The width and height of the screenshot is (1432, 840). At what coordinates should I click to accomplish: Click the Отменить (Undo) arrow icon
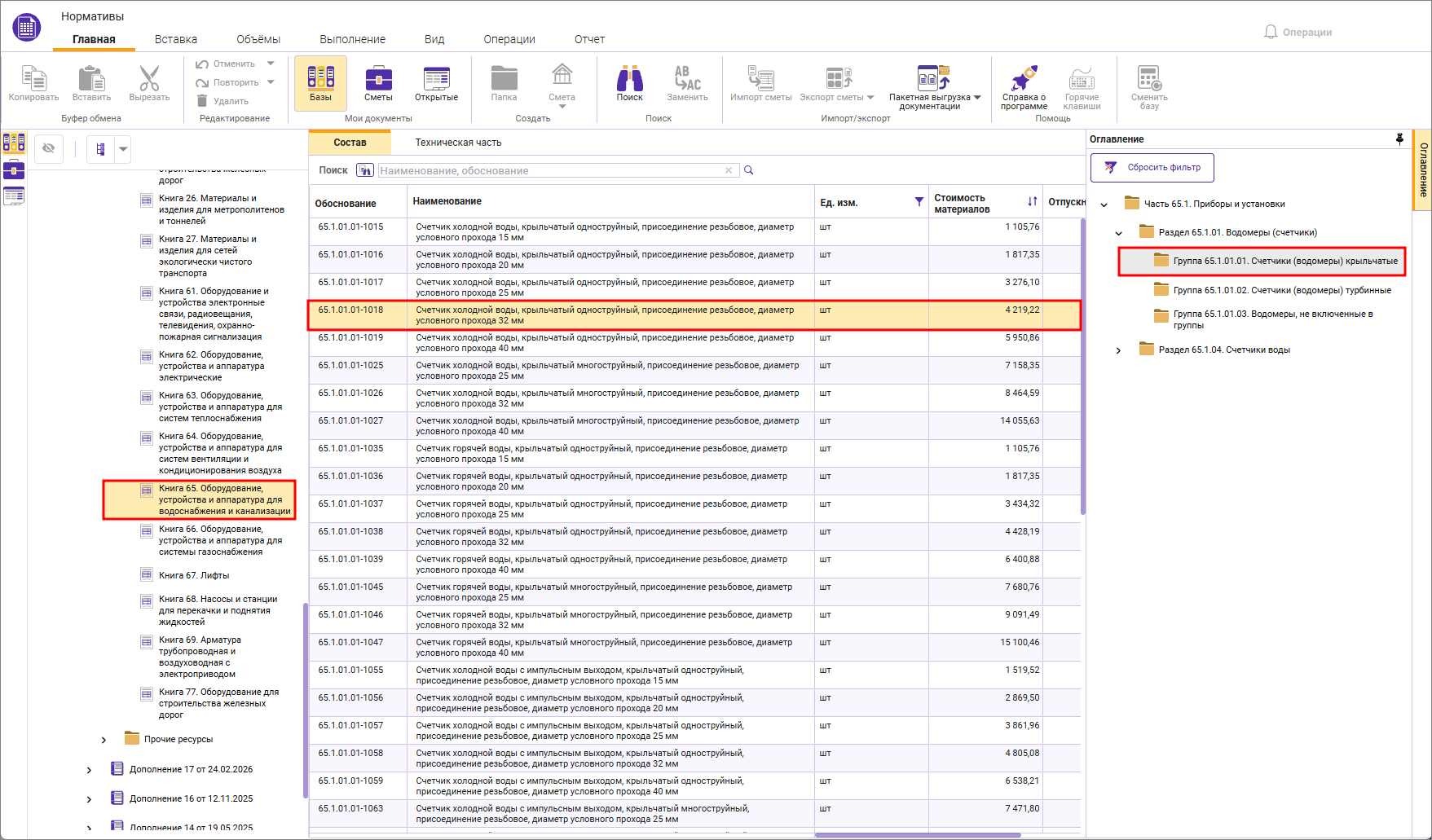(x=202, y=64)
